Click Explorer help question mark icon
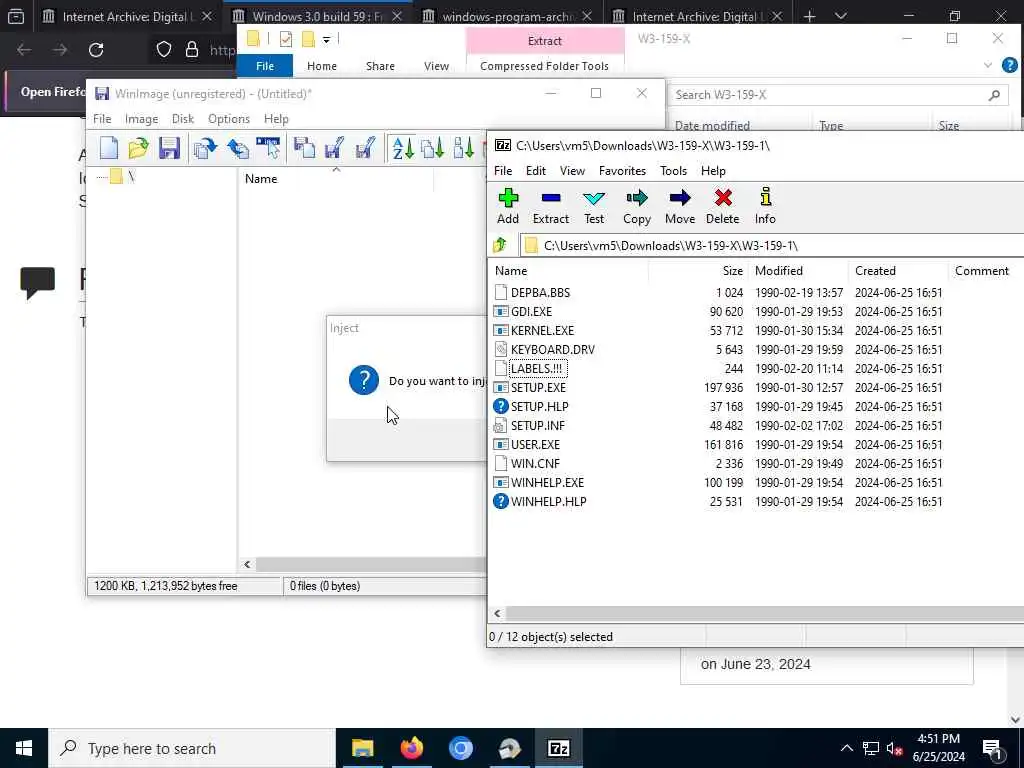 1009,65
